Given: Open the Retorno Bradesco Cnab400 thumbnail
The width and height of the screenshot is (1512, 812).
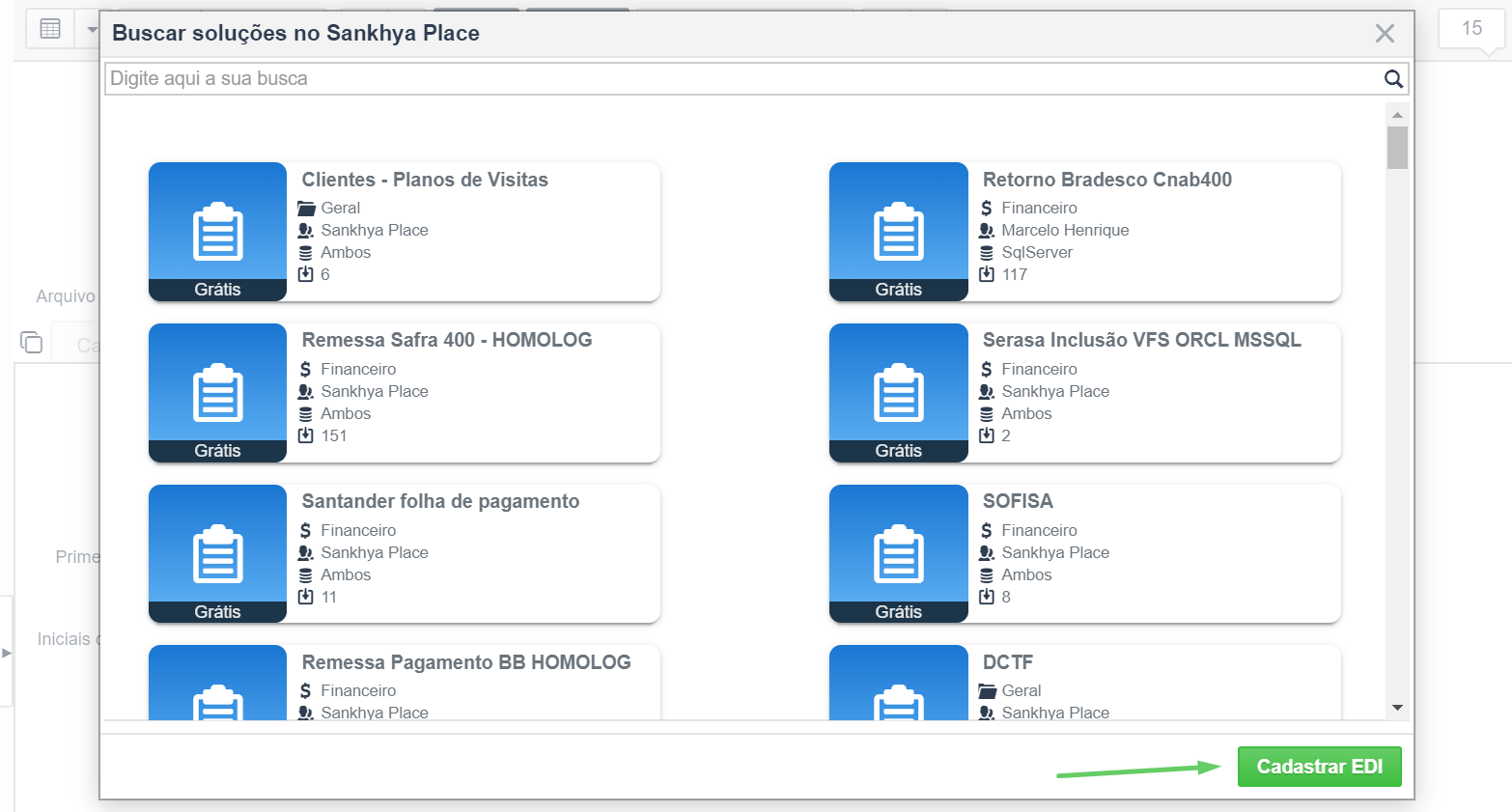Looking at the screenshot, I should coord(898,232).
